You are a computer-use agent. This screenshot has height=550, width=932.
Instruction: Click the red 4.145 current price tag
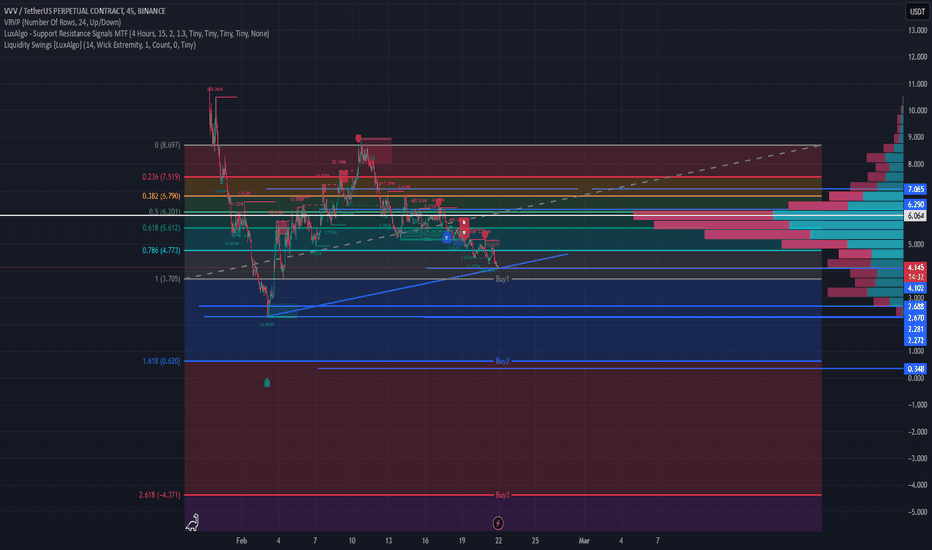tap(915, 267)
